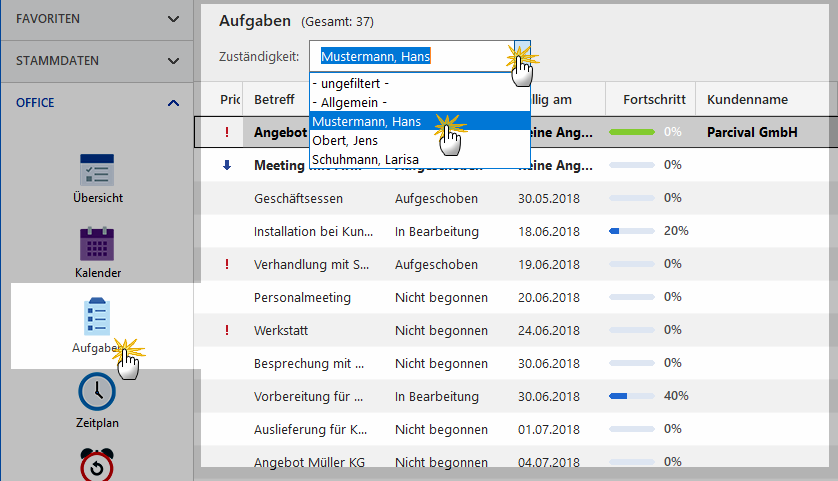Click due date '18.06.2018'
Image resolution: width=838 pixels, height=481 pixels.
(x=549, y=231)
